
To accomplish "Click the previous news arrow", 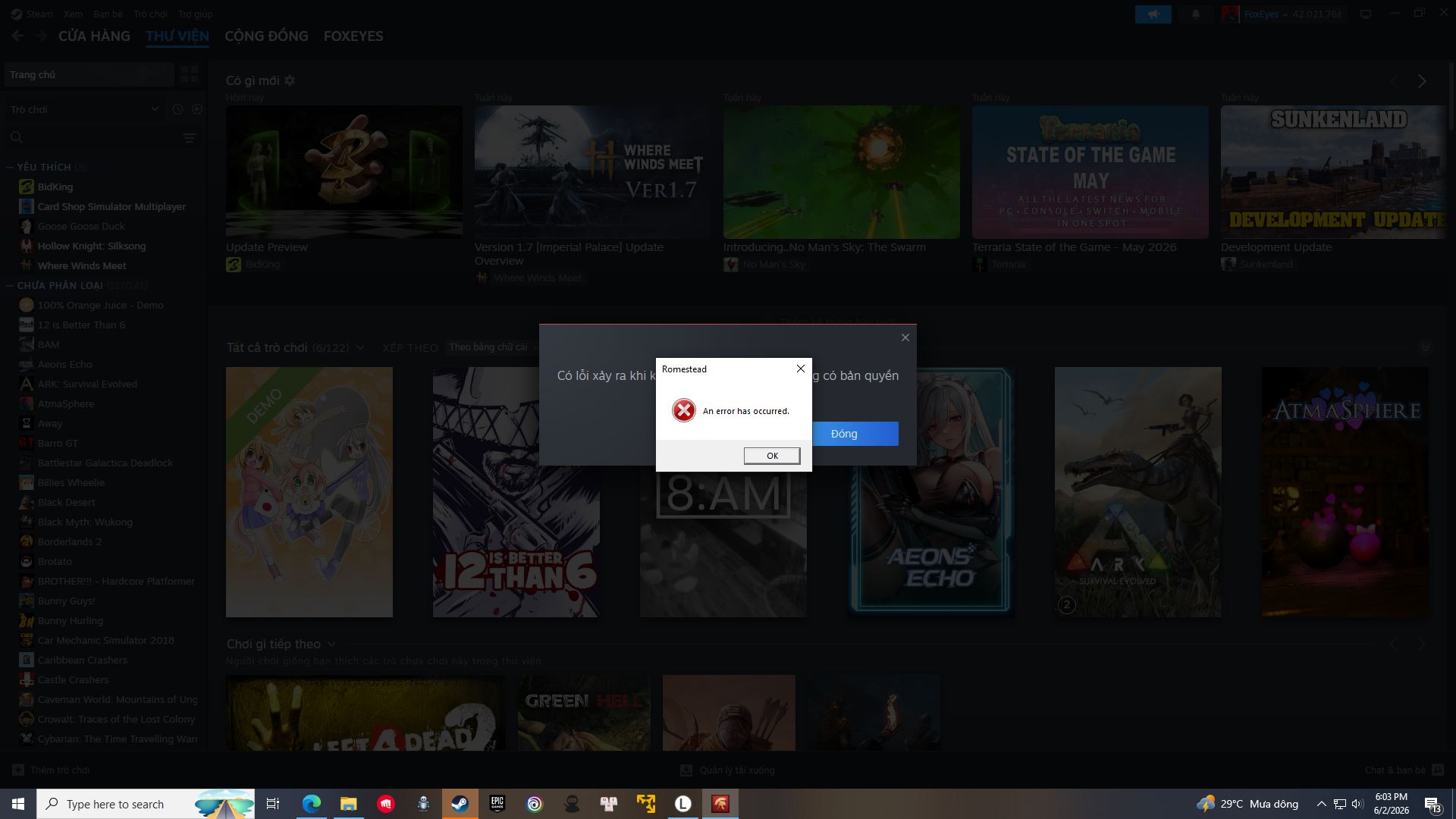I will pos(1395,81).
